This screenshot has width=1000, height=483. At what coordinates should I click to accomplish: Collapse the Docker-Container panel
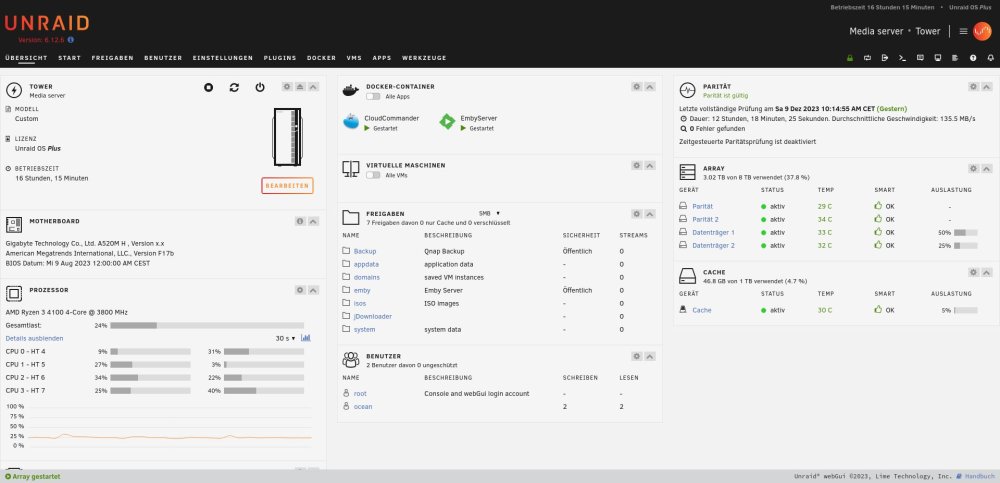click(x=650, y=87)
